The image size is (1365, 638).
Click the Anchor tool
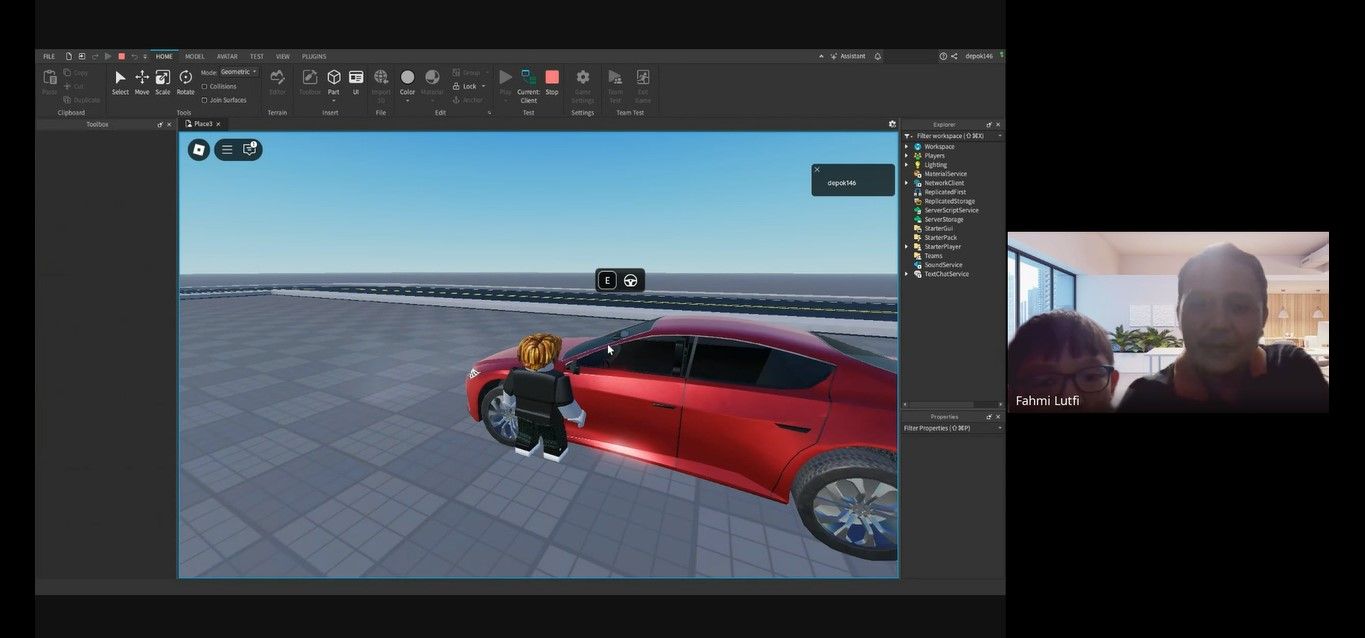(467, 100)
